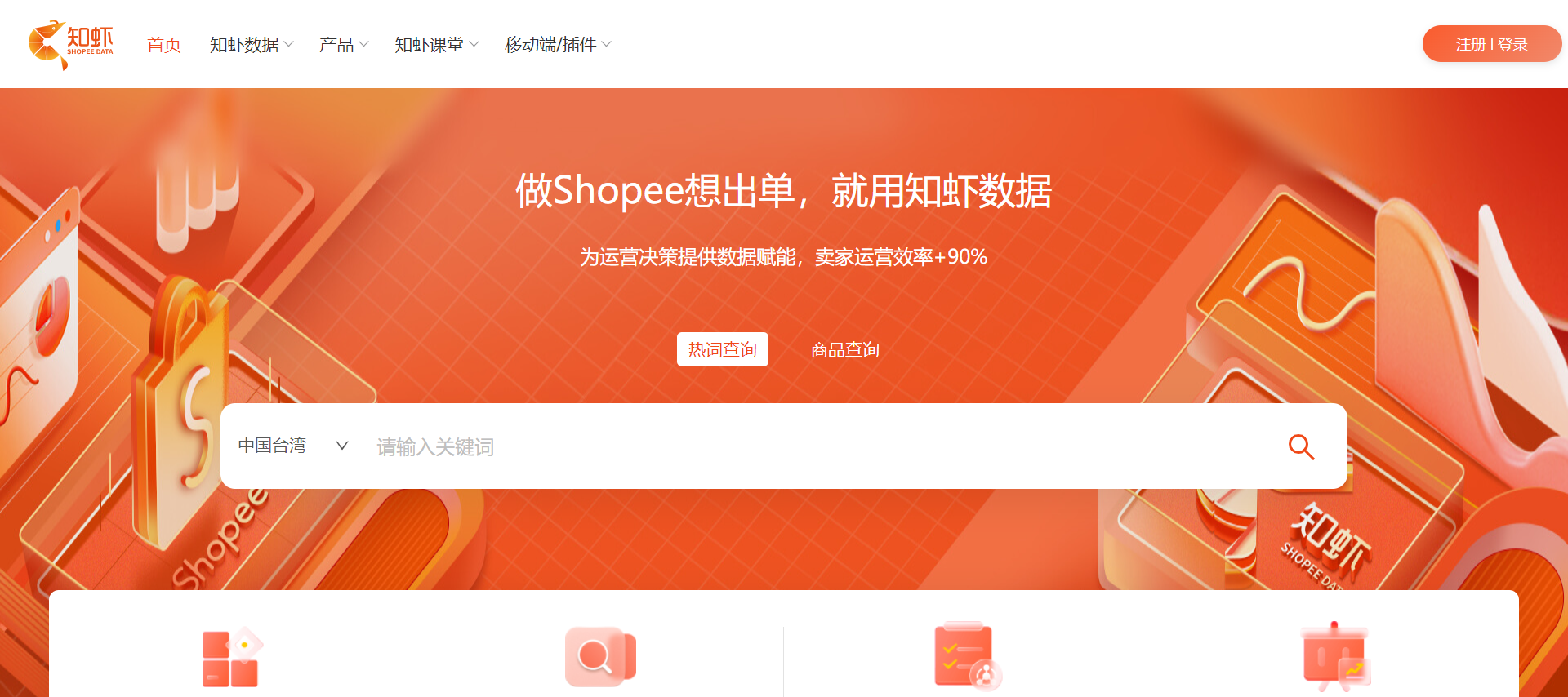Image resolution: width=1568 pixels, height=697 pixels.
Task: Open the 中国台湾 region dropdown
Action: tap(294, 446)
